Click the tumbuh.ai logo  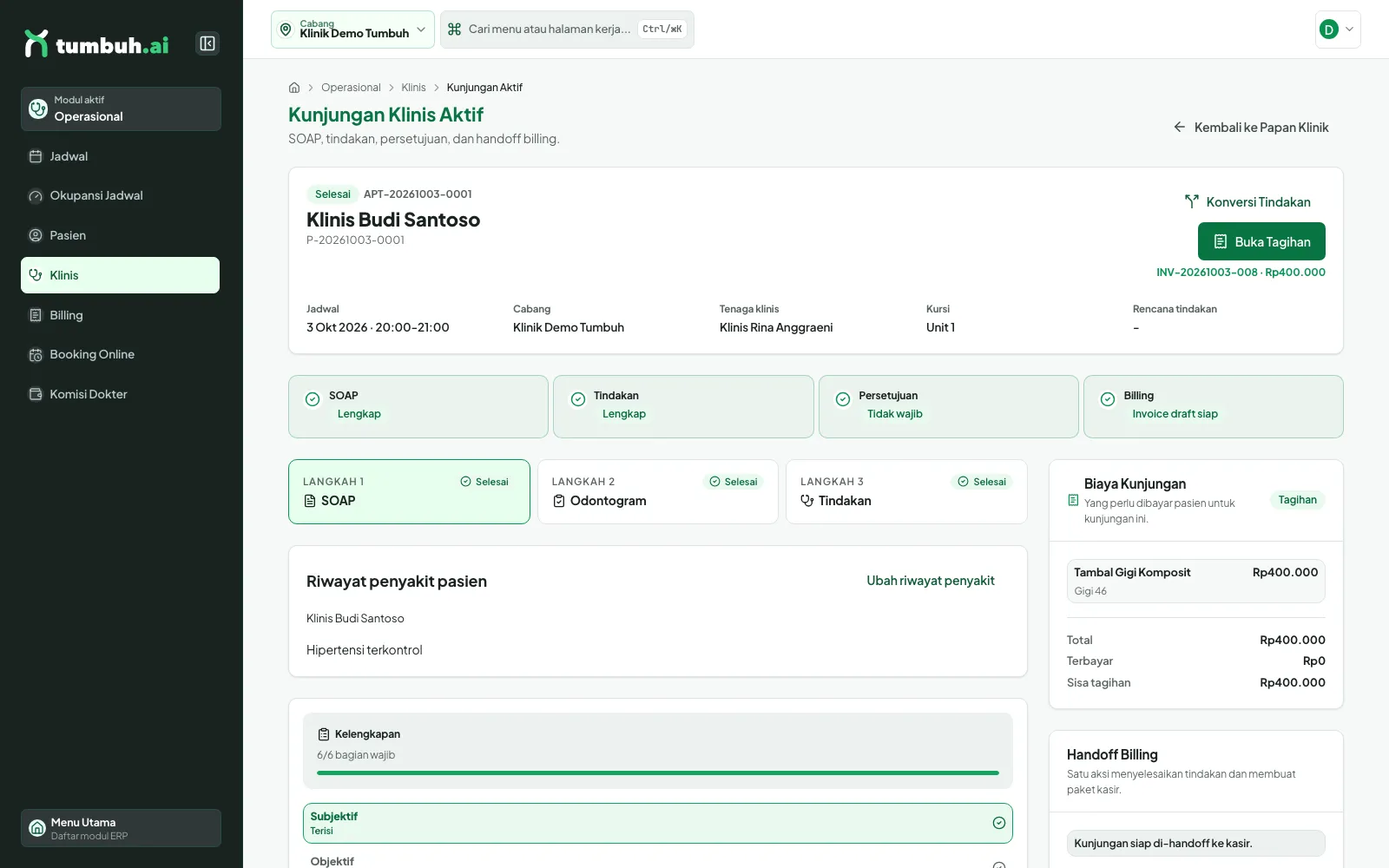(x=96, y=44)
